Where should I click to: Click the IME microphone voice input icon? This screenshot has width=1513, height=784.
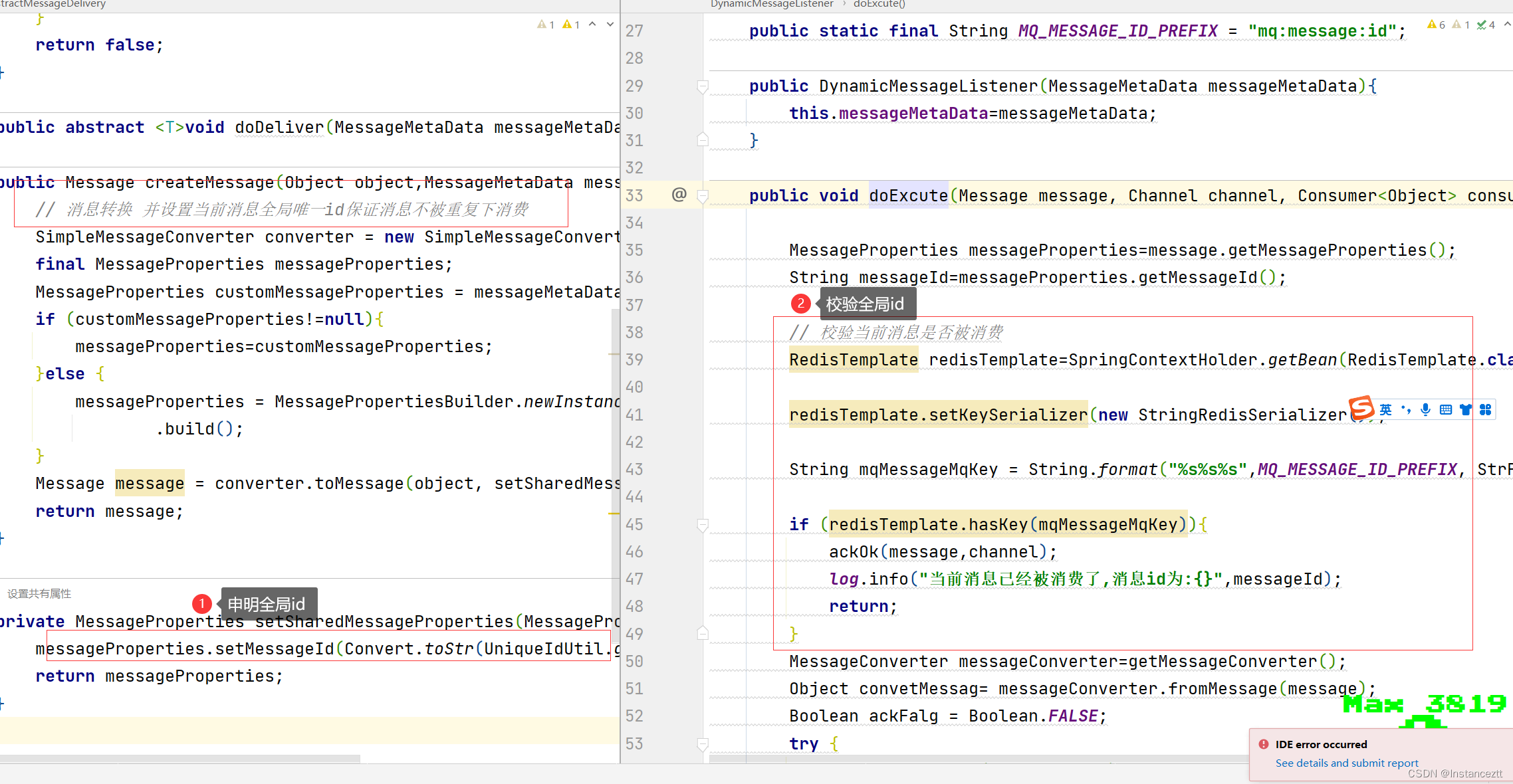[1425, 410]
